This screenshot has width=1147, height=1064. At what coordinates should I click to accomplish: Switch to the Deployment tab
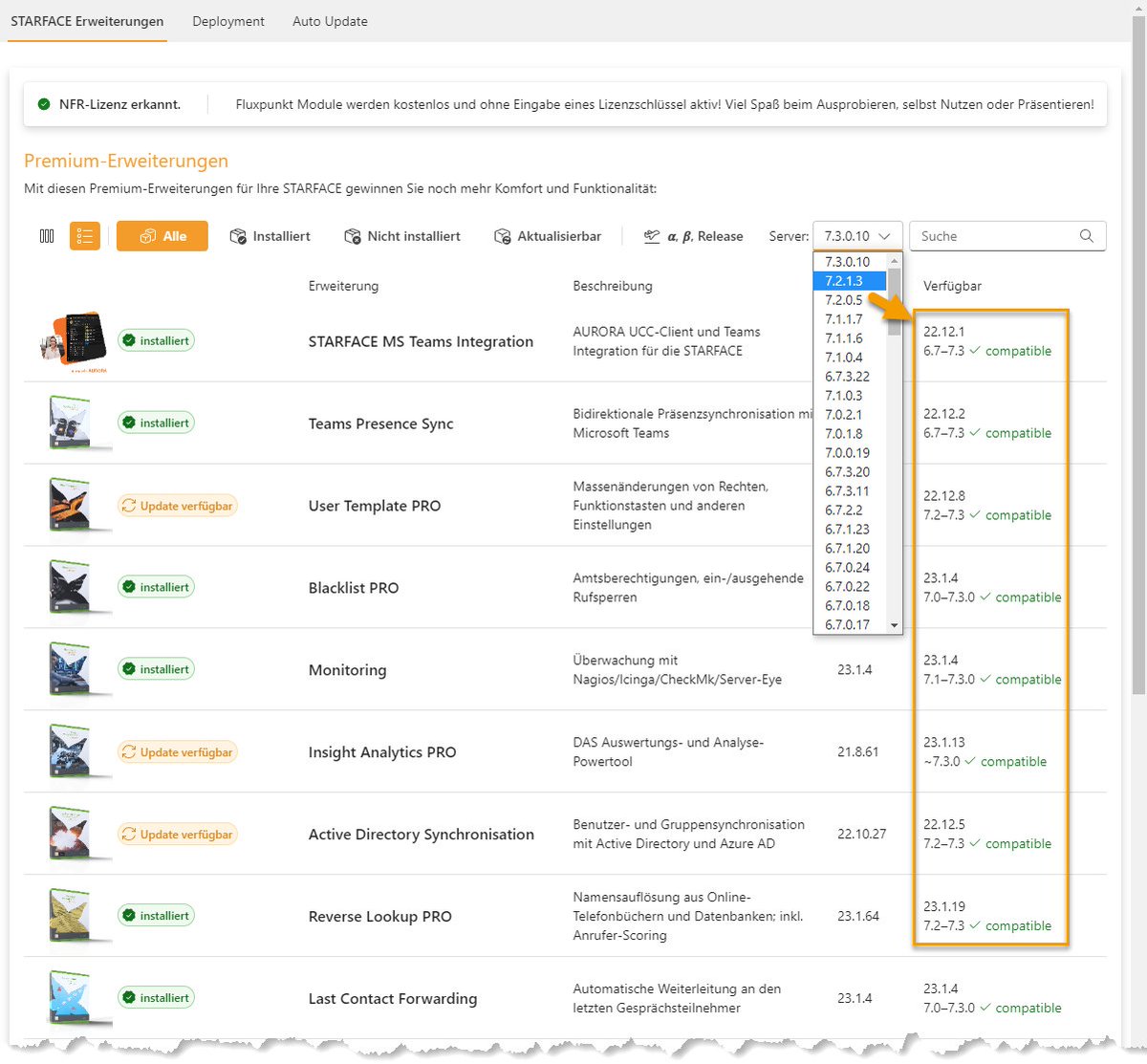click(x=228, y=21)
